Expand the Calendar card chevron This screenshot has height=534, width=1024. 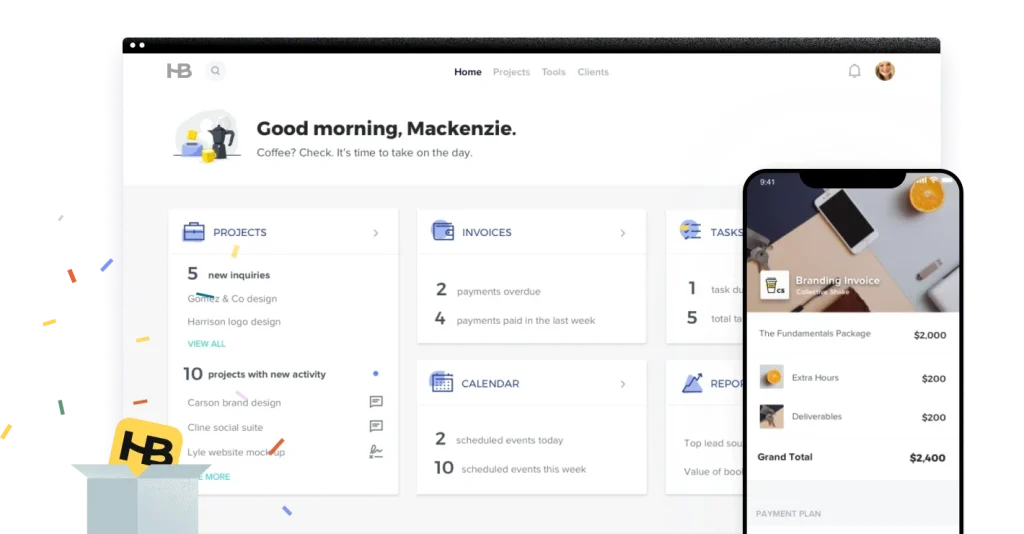622,384
